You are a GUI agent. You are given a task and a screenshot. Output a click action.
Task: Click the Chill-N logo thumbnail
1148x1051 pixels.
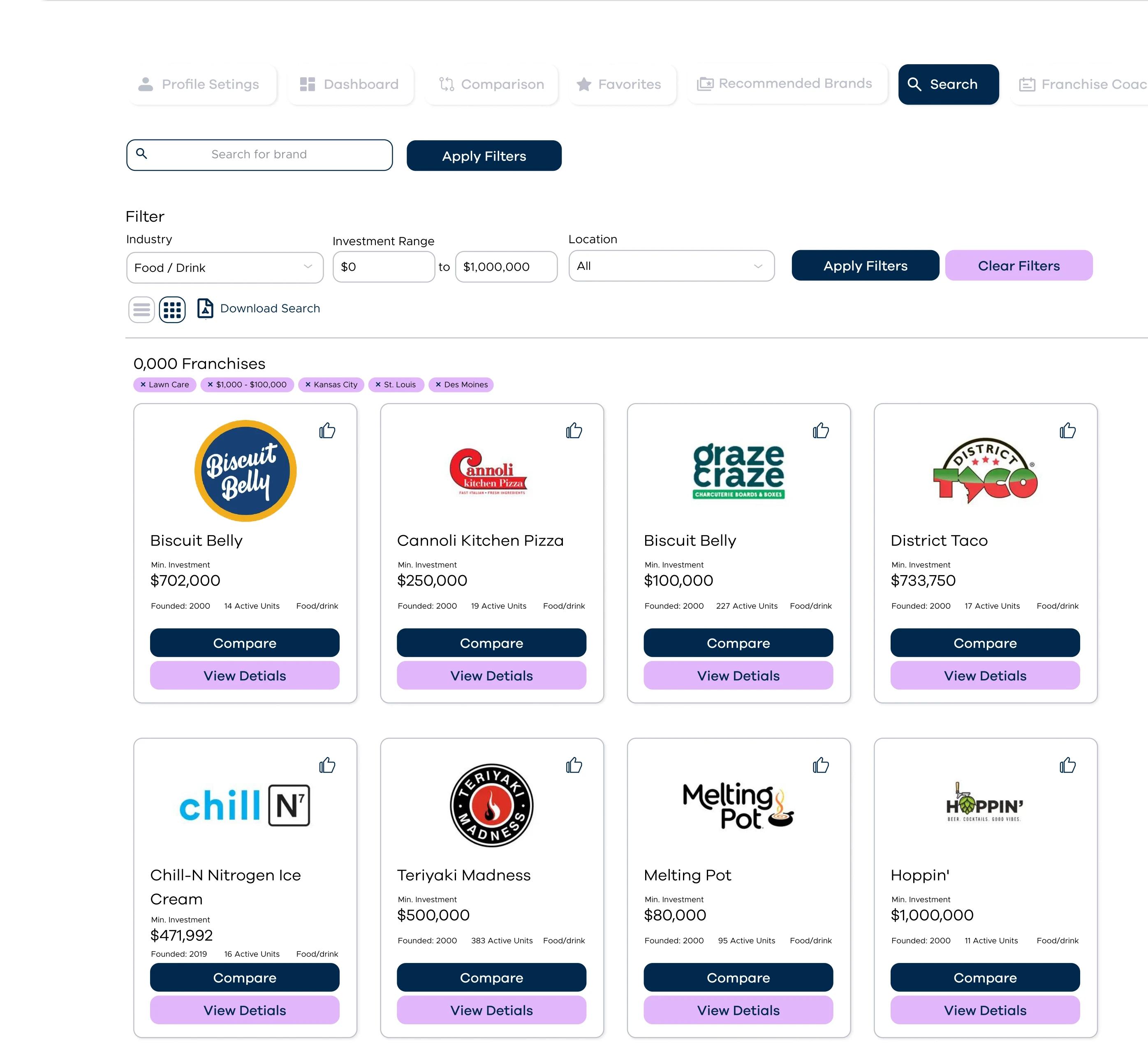click(245, 805)
